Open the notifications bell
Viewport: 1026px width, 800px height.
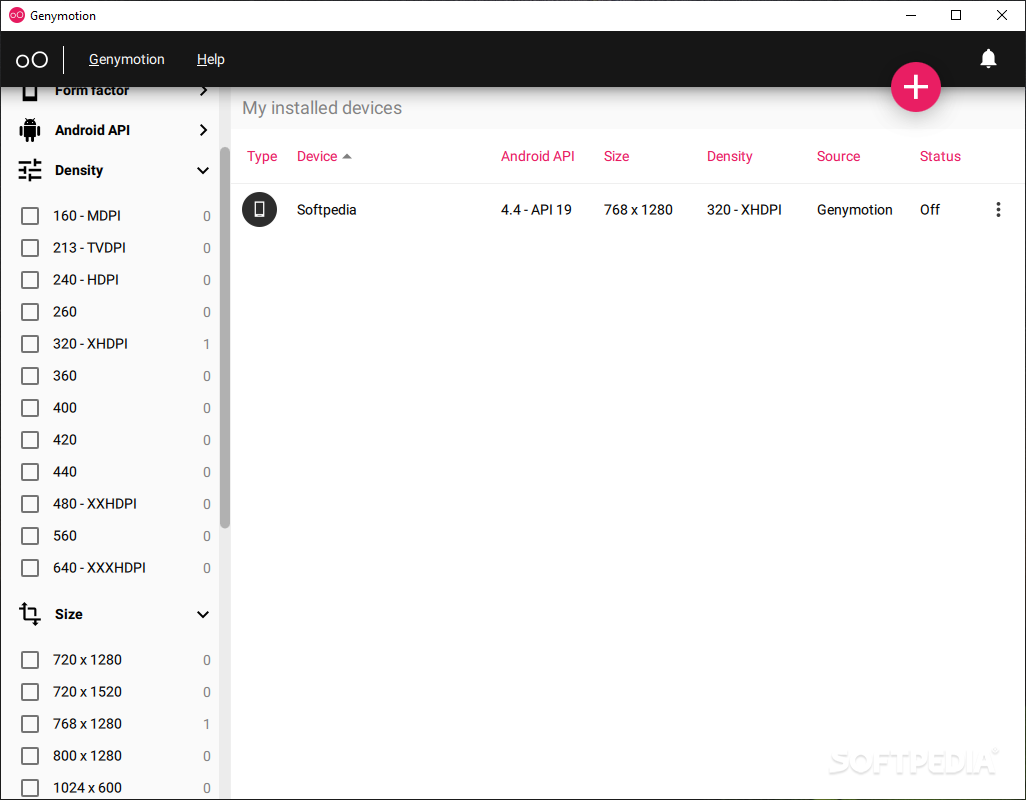click(x=988, y=59)
